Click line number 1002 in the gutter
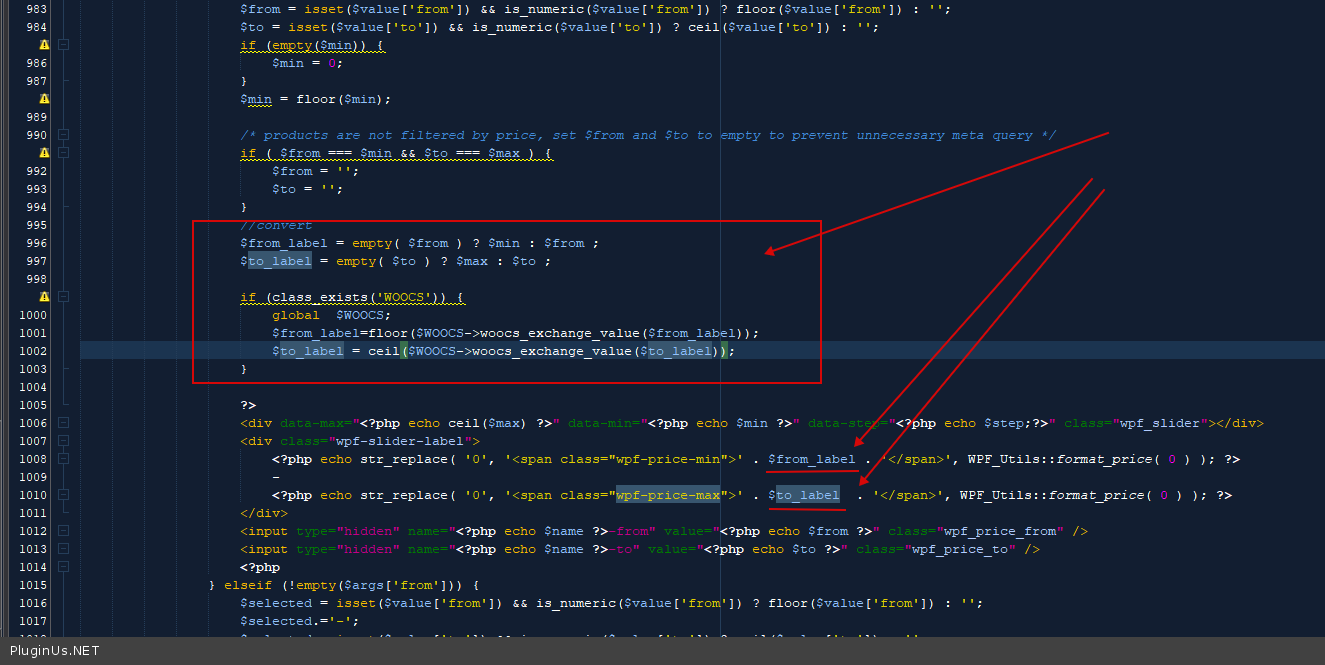The image size is (1325, 665). point(32,351)
